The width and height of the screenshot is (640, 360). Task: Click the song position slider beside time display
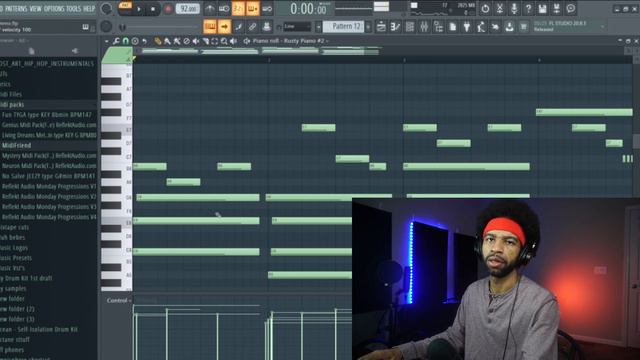click(x=353, y=9)
